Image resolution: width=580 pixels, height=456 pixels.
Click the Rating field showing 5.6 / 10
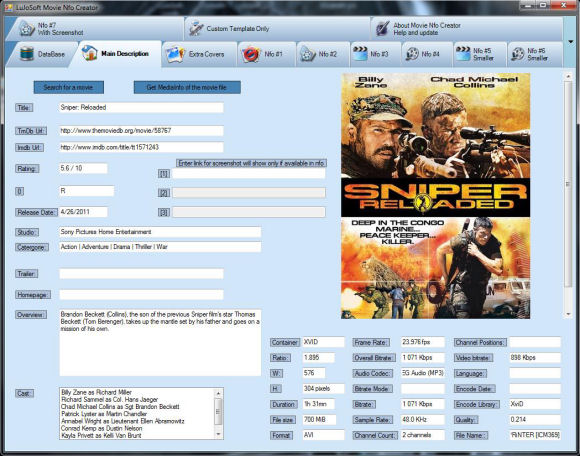pos(83,168)
